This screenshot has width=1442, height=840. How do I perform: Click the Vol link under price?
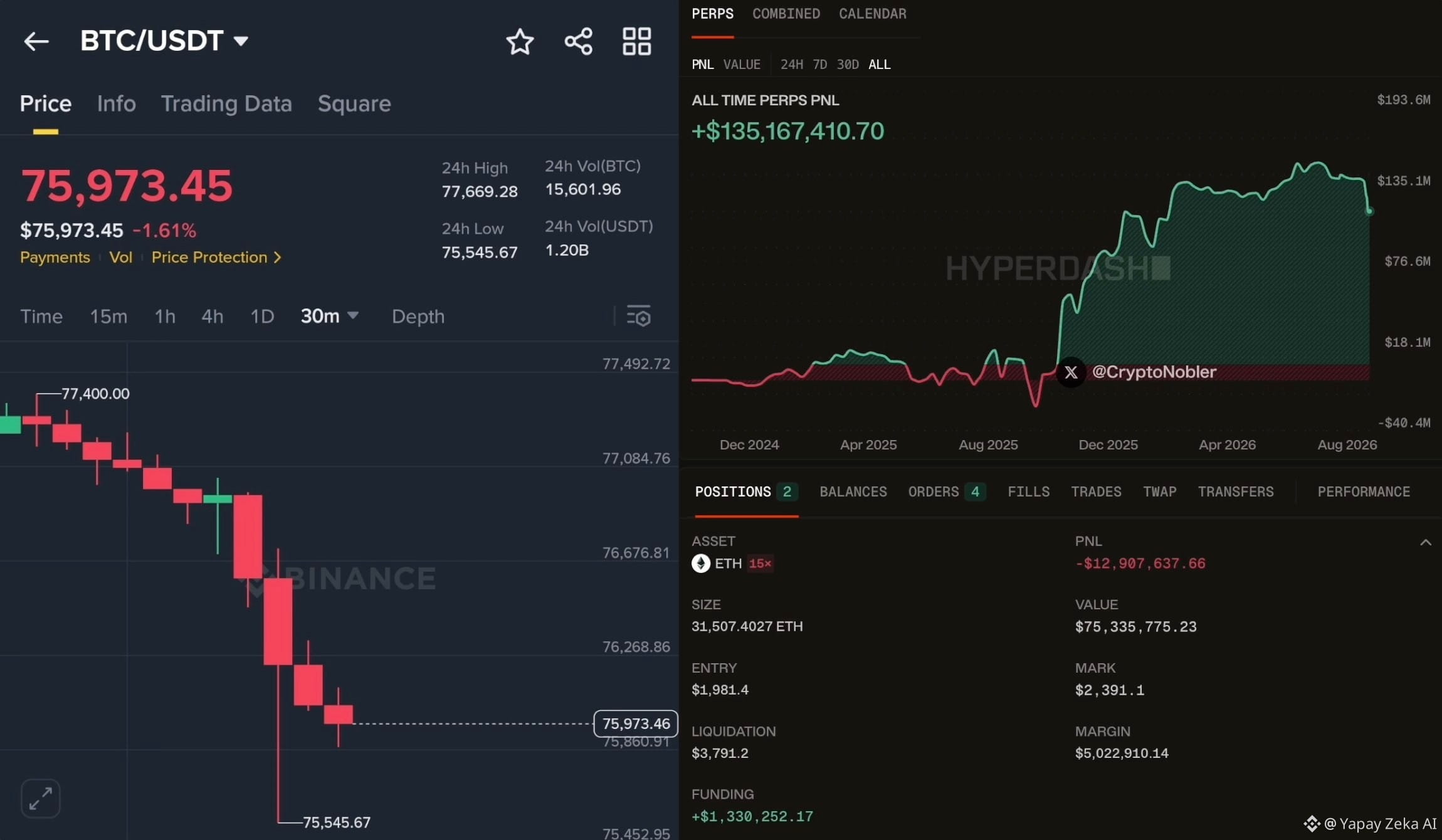click(x=120, y=257)
